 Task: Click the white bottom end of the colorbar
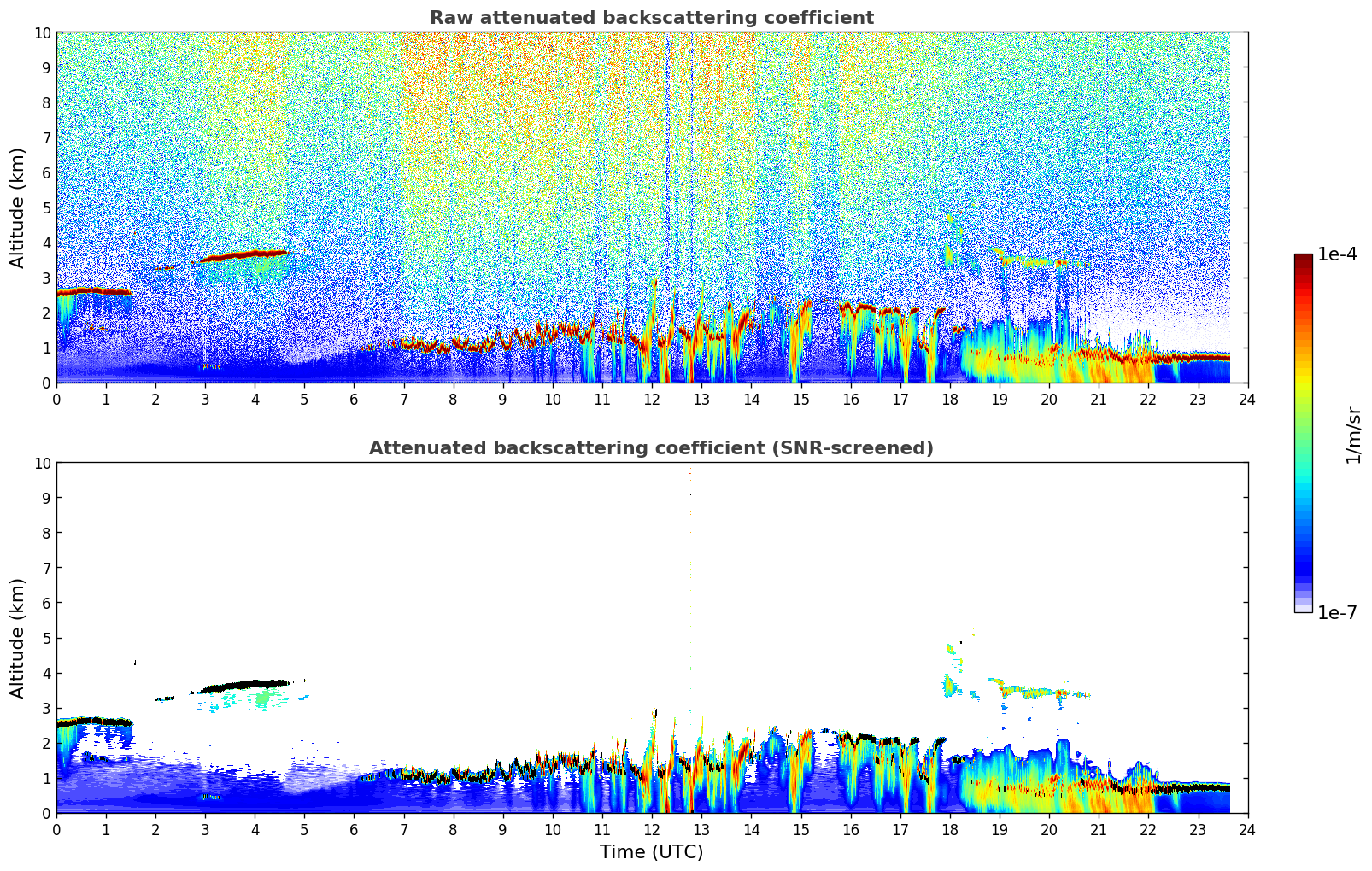1303,608
